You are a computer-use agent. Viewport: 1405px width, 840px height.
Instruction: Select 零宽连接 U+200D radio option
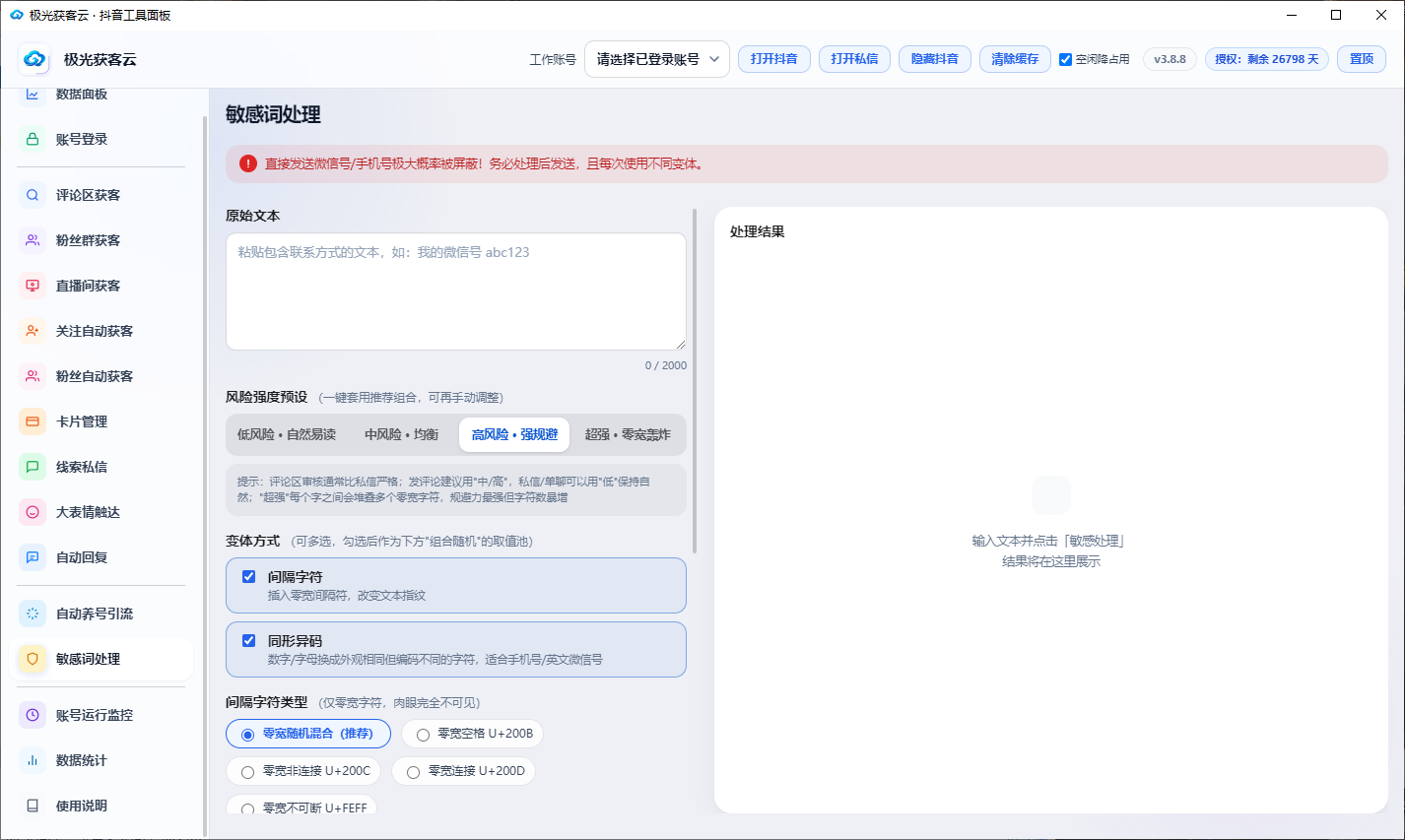tap(464, 771)
